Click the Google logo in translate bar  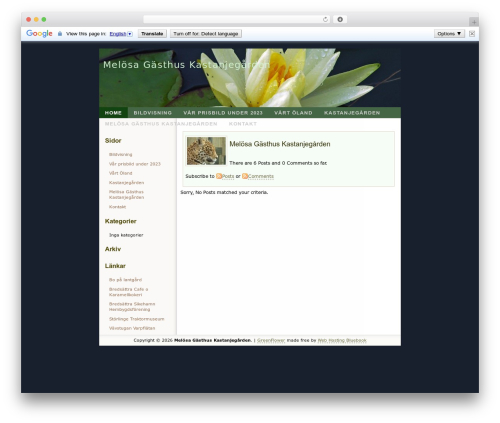(x=39, y=34)
